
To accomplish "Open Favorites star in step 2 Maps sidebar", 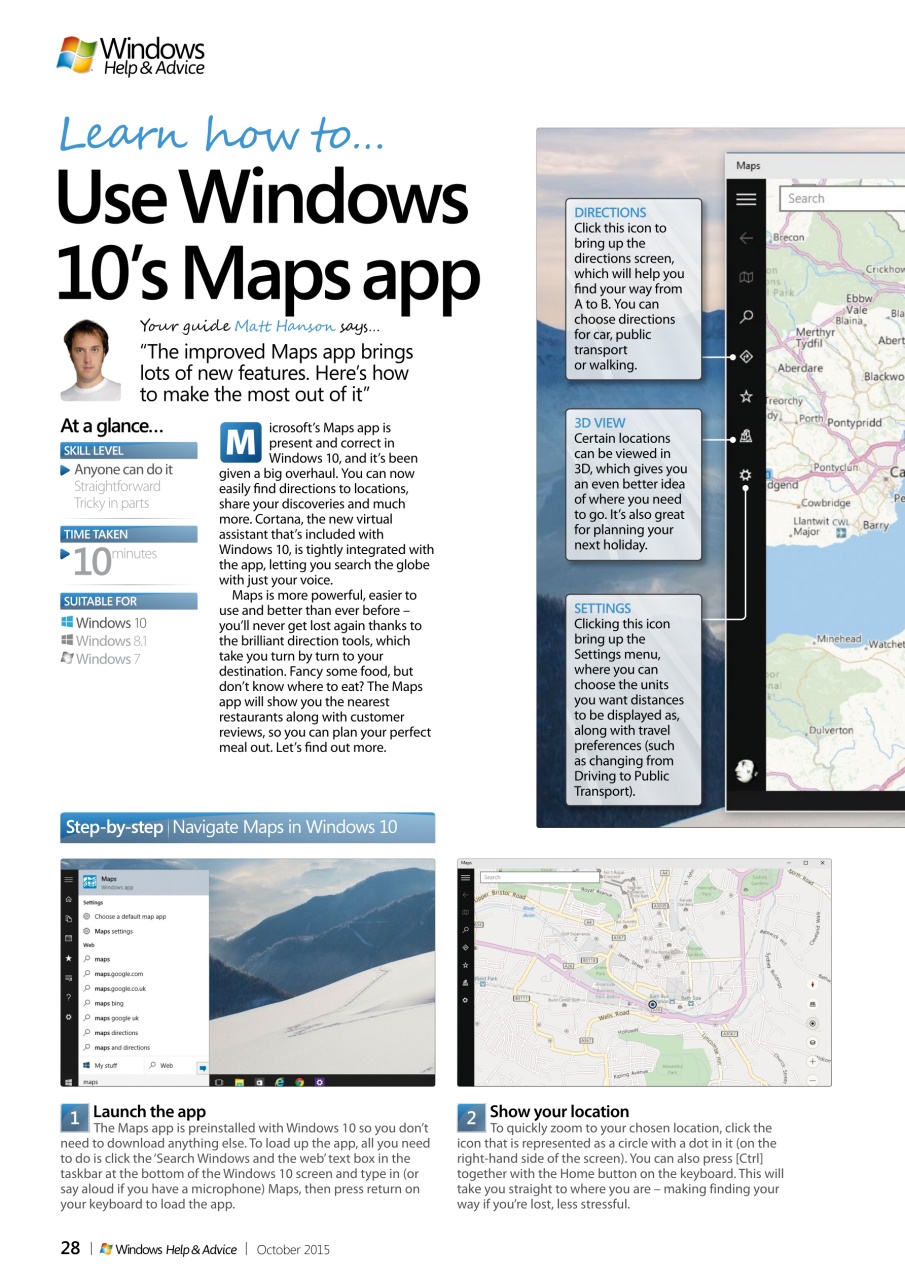I will coord(465,965).
